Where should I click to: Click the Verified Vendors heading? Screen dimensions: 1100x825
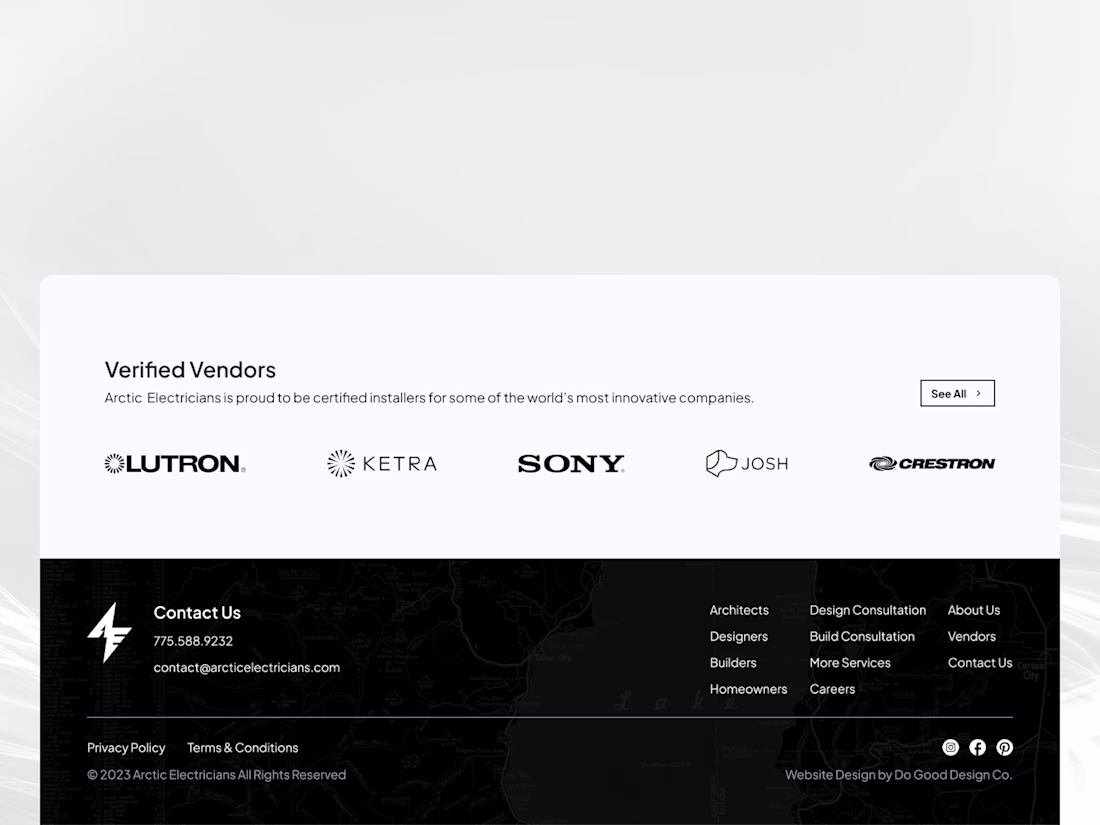[x=190, y=370]
